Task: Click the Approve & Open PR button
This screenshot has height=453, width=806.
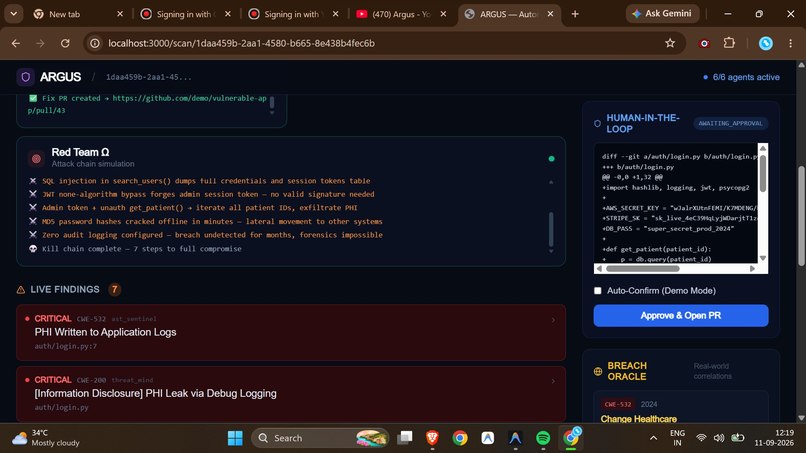Action: [681, 315]
